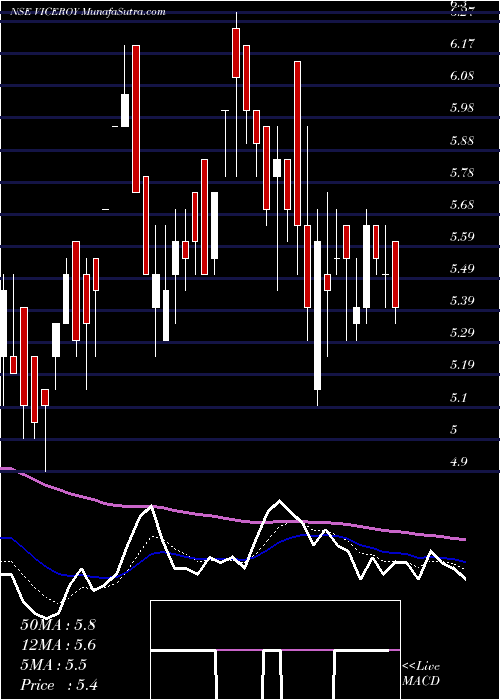The height and width of the screenshot is (700, 500).
Task: Click the 5.19 price axis label
Action: pyautogui.click(x=462, y=365)
